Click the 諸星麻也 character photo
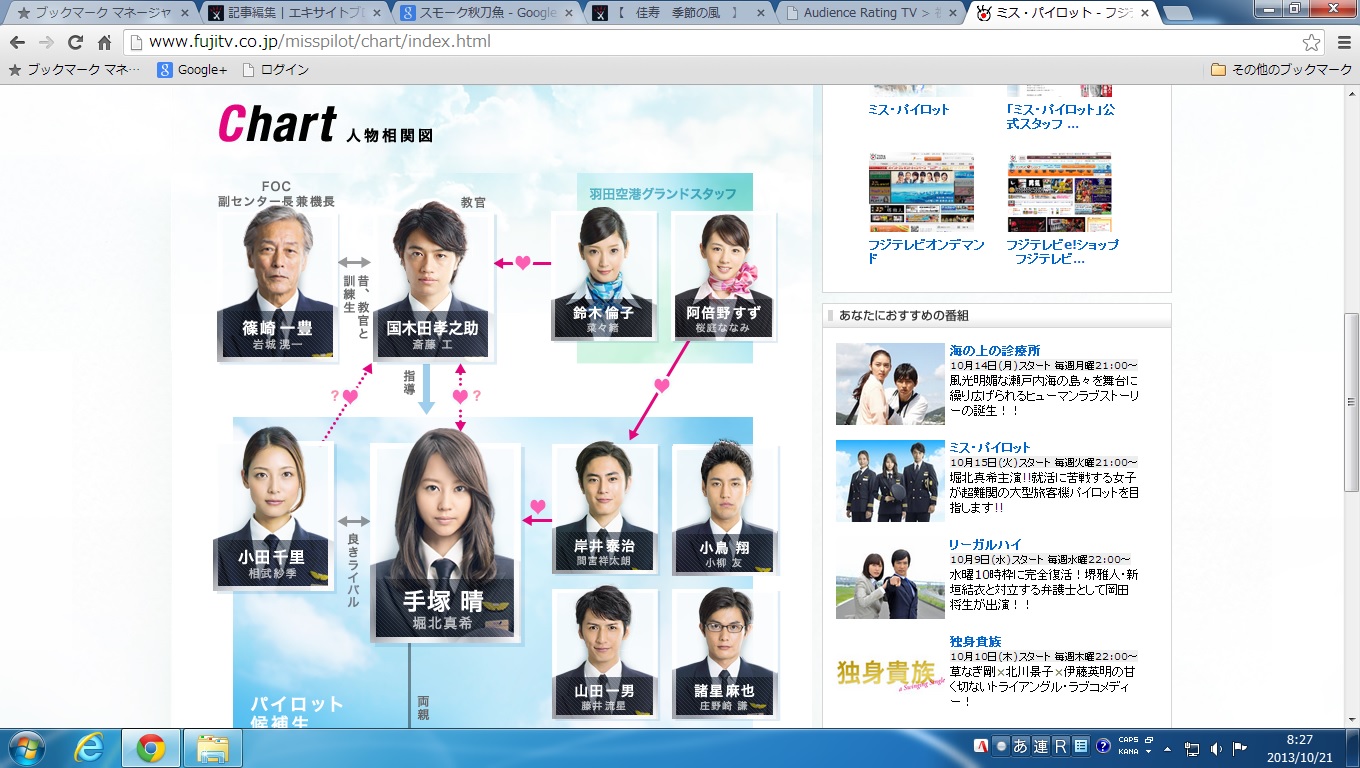1360x768 pixels. (x=725, y=652)
